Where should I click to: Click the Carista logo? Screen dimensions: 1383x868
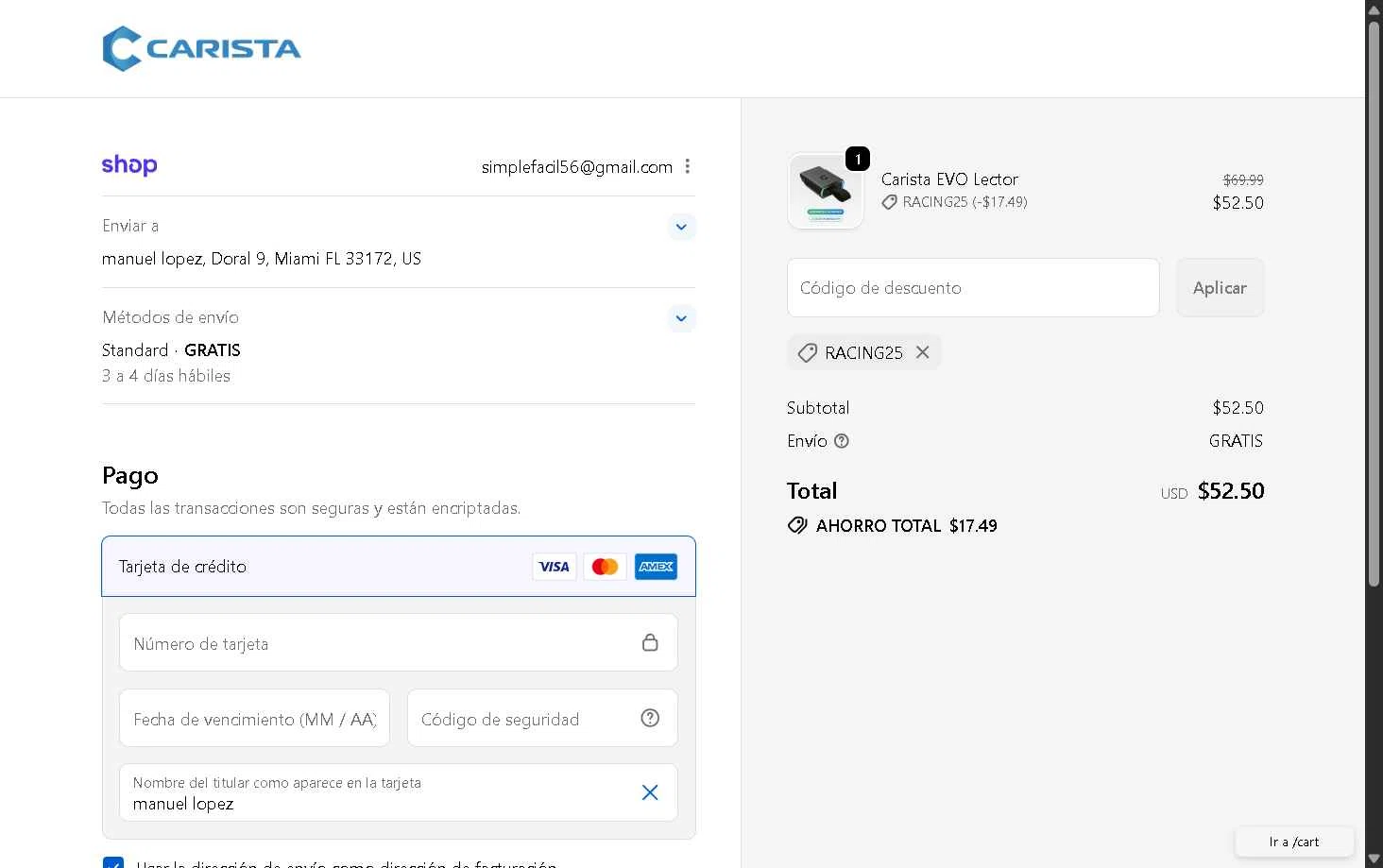tap(201, 49)
